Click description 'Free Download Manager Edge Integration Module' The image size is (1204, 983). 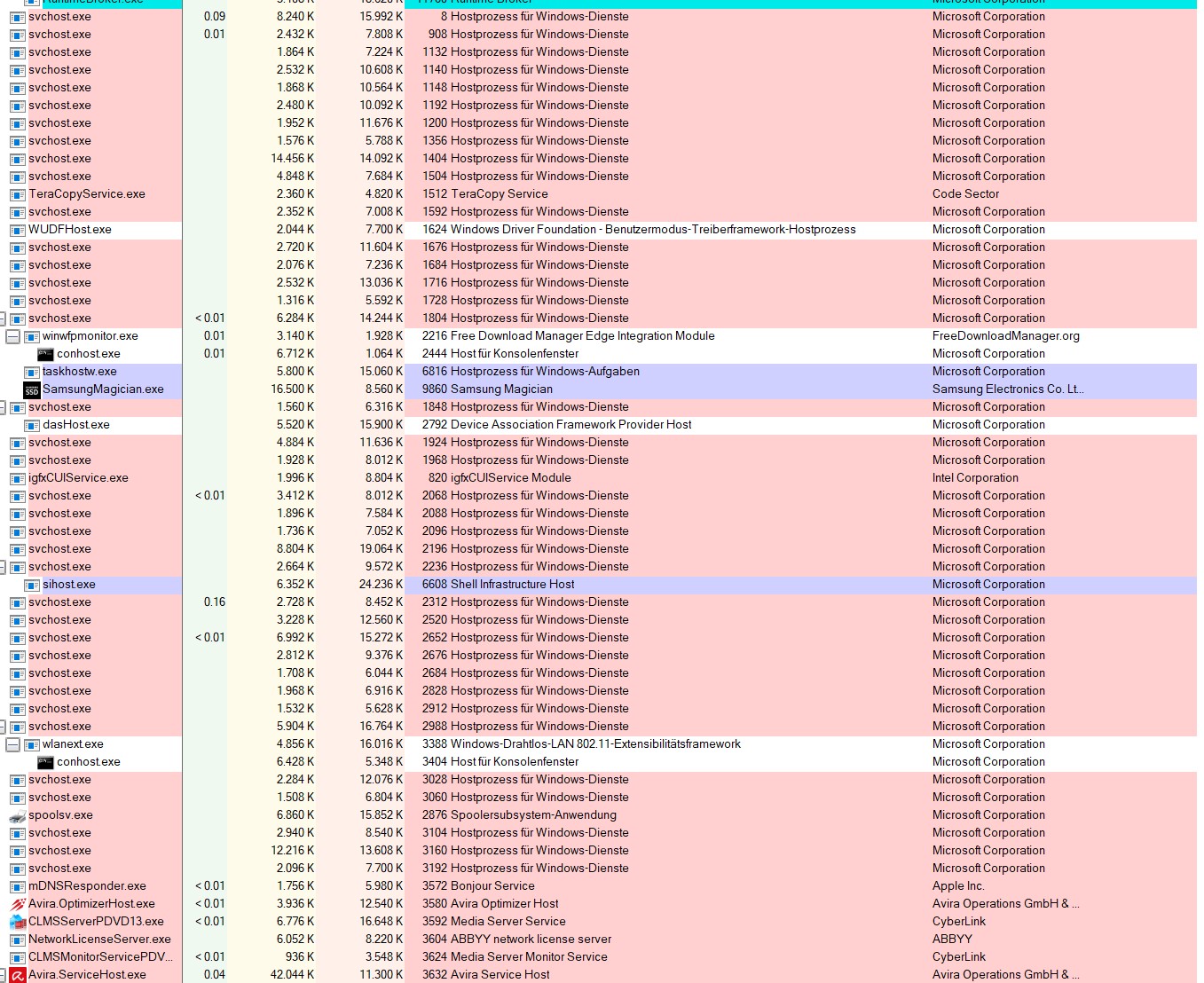coord(582,336)
